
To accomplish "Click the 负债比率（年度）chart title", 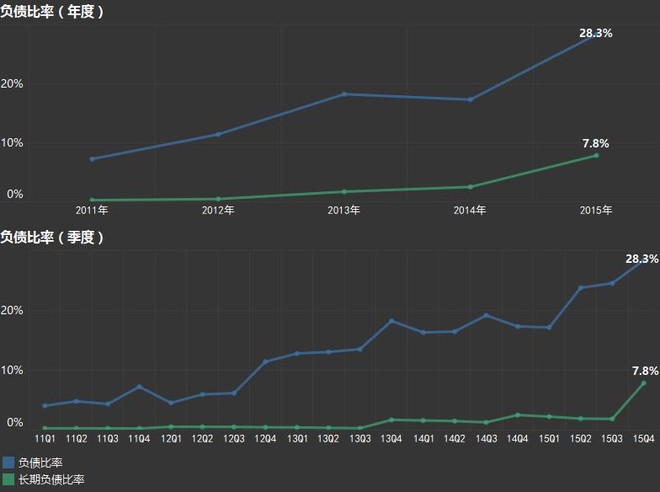I will [x=52, y=11].
